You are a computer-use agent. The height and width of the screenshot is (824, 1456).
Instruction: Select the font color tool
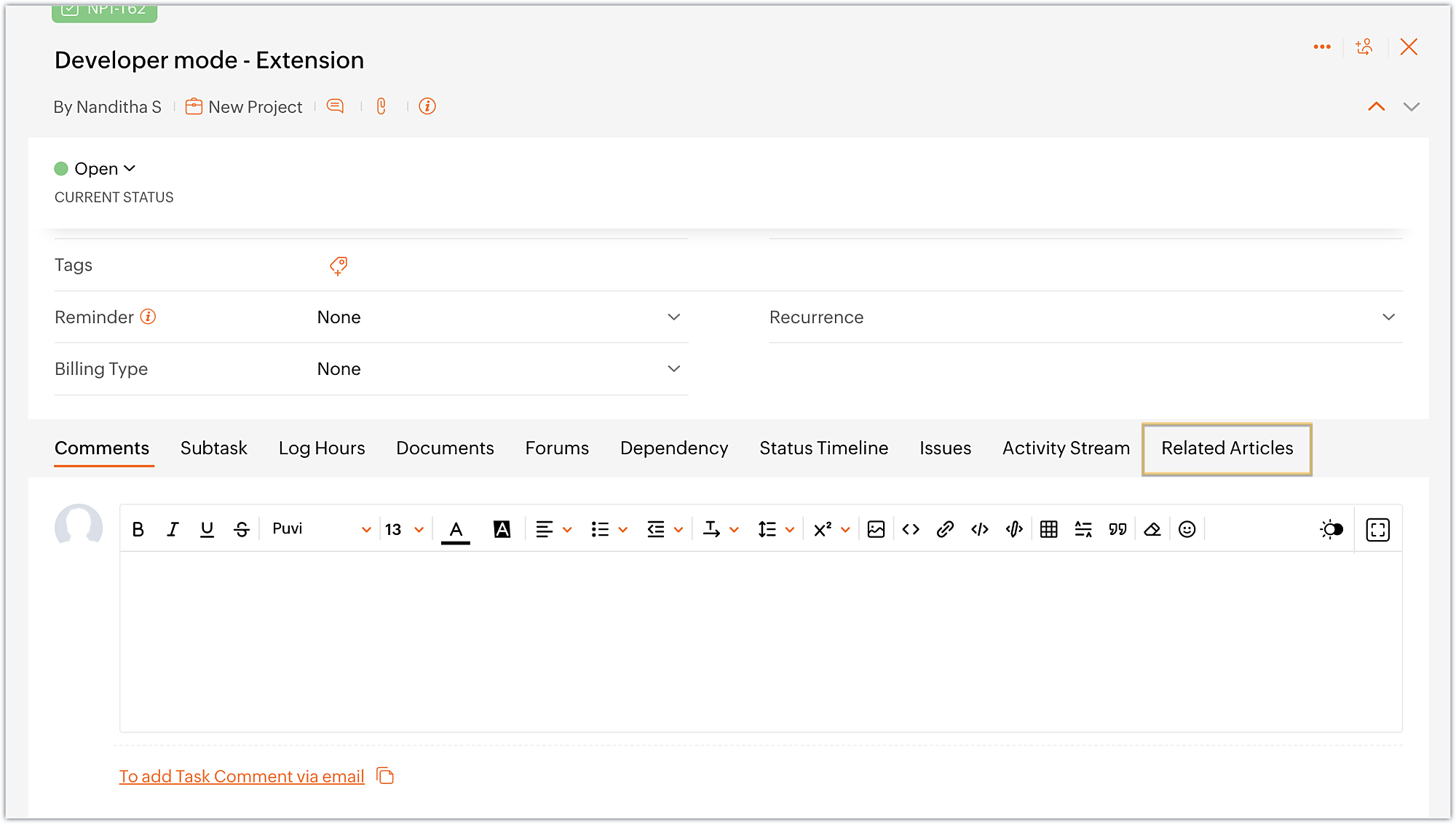tap(456, 529)
